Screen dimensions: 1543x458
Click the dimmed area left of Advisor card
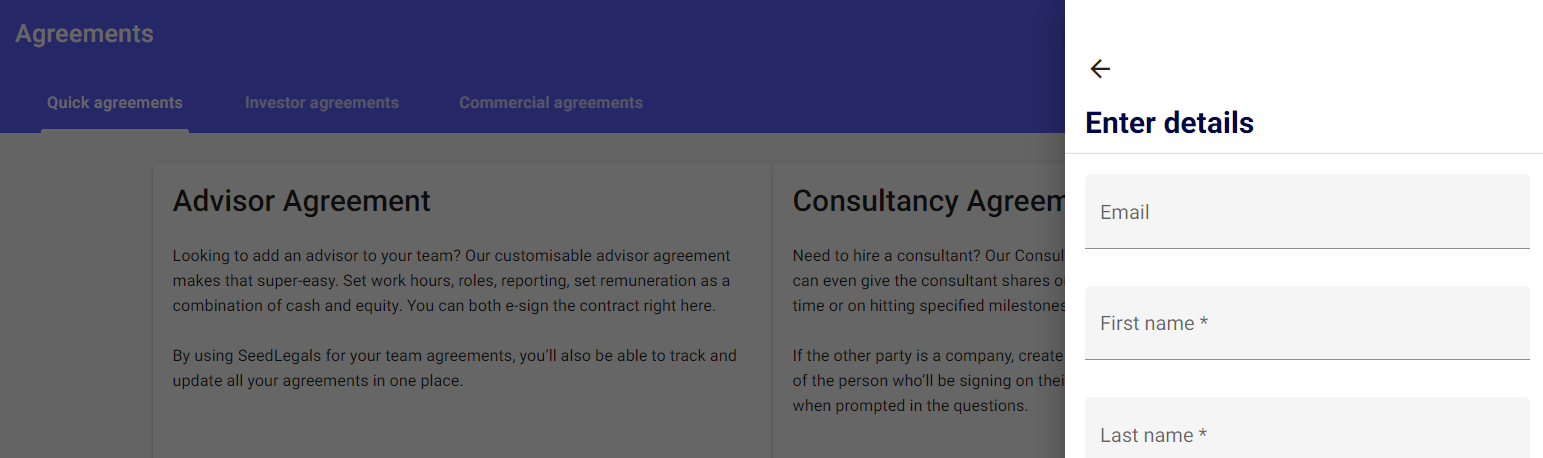click(x=75, y=300)
